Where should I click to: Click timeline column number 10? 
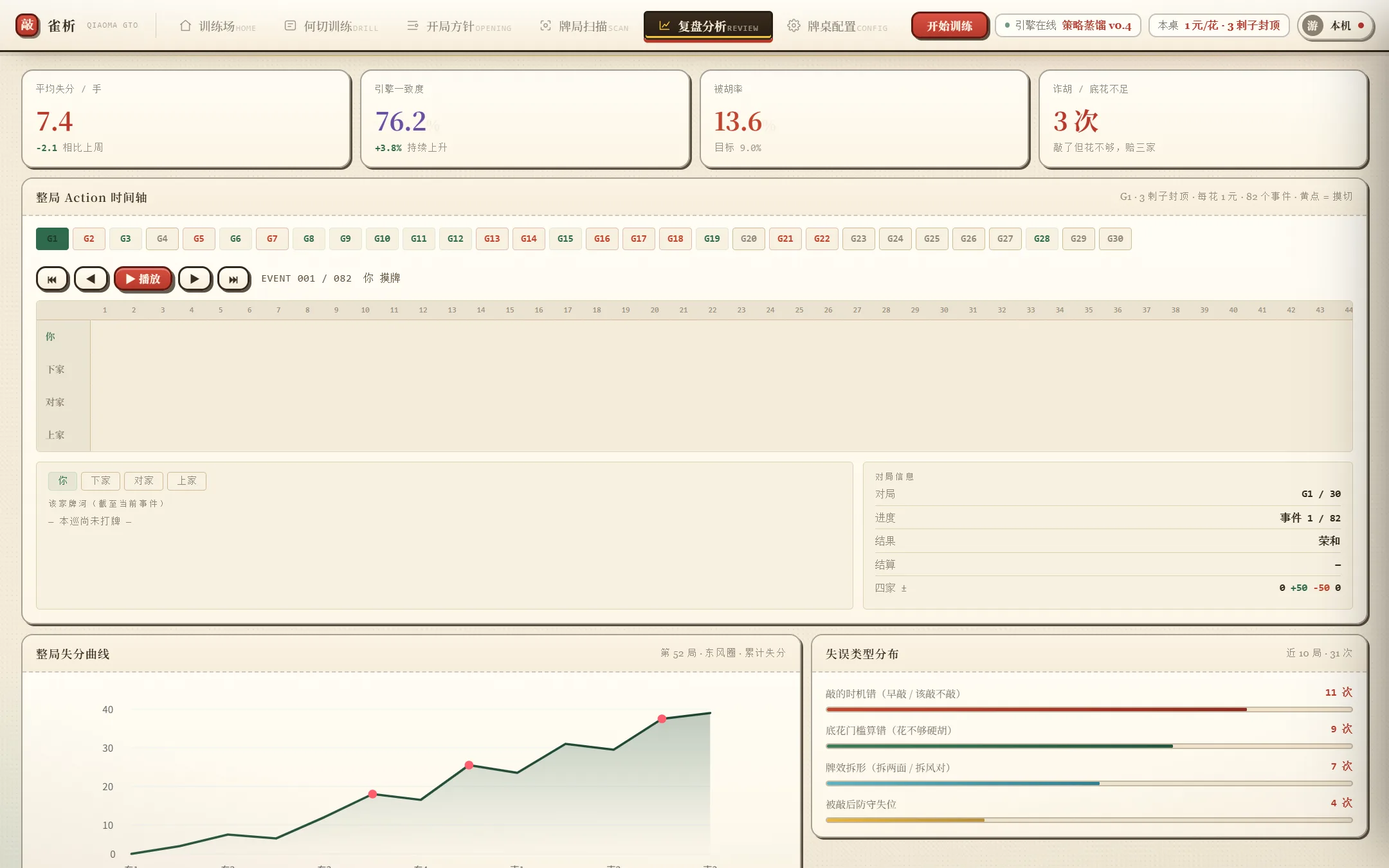[365, 310]
